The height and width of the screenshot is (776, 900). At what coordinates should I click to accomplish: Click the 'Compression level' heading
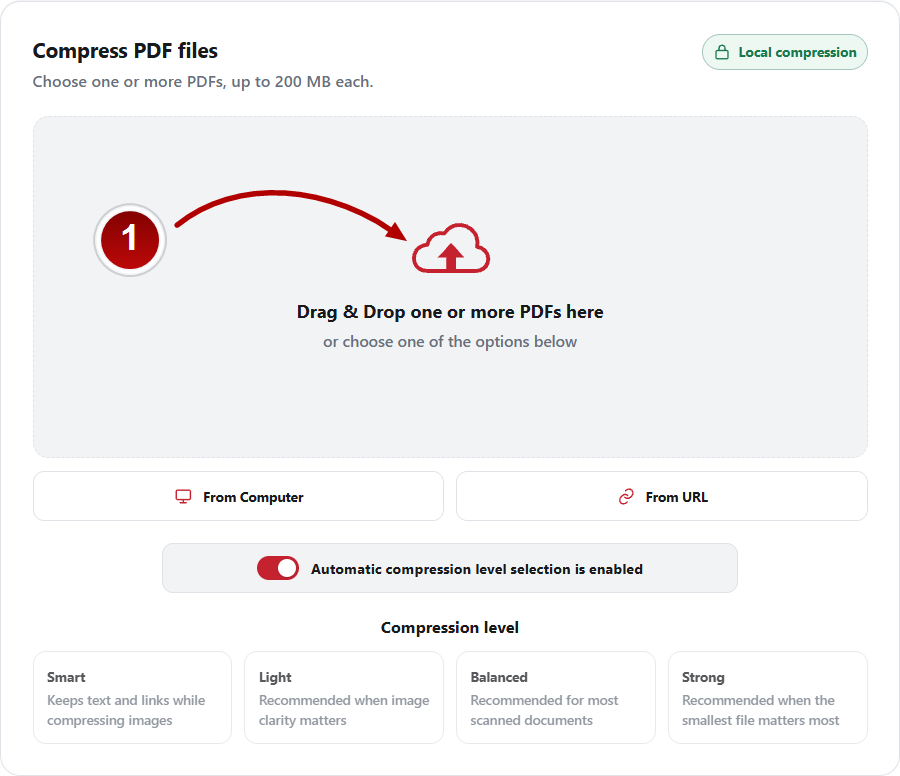450,627
